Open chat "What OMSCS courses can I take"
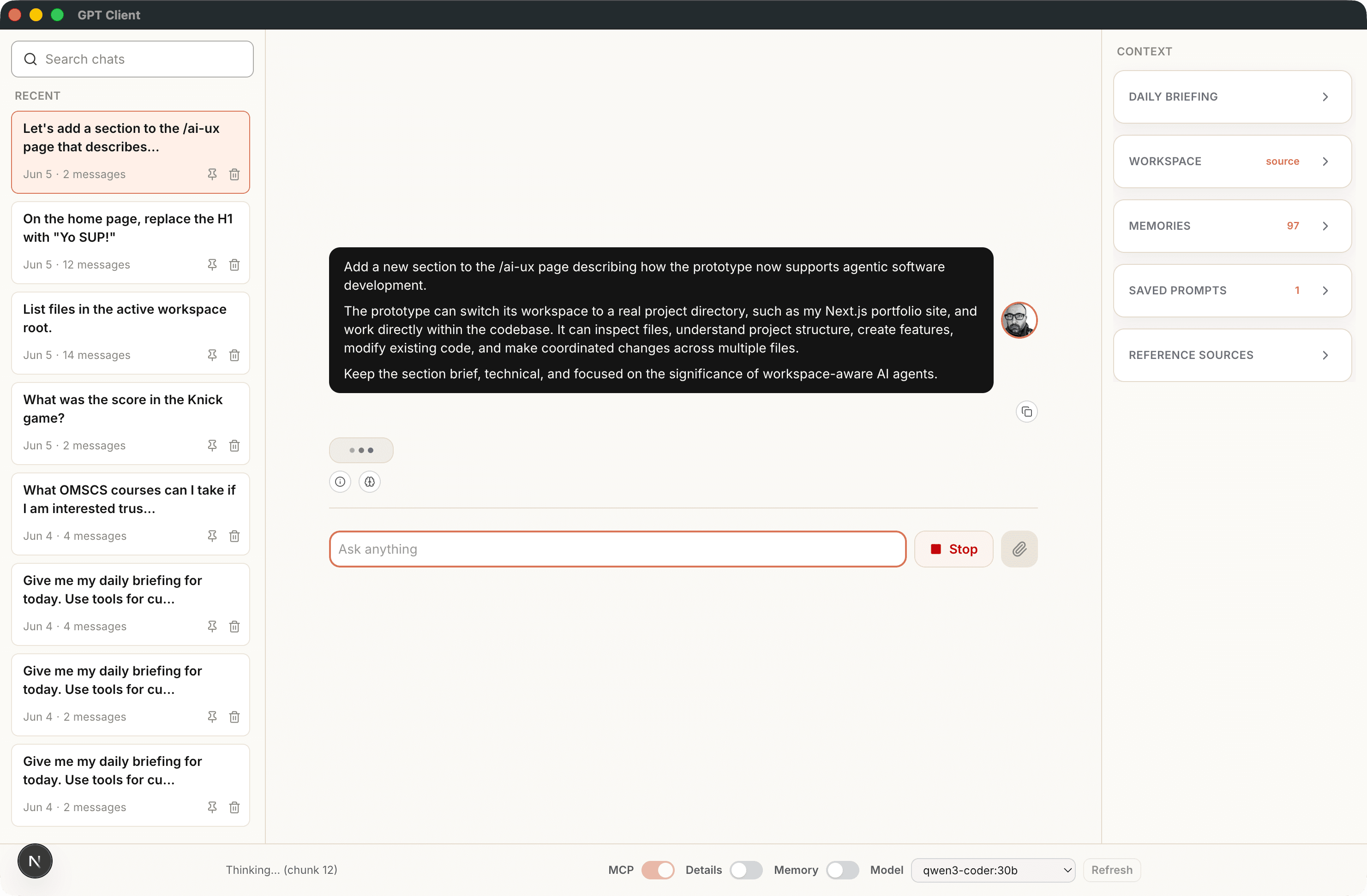1367x896 pixels. click(131, 514)
